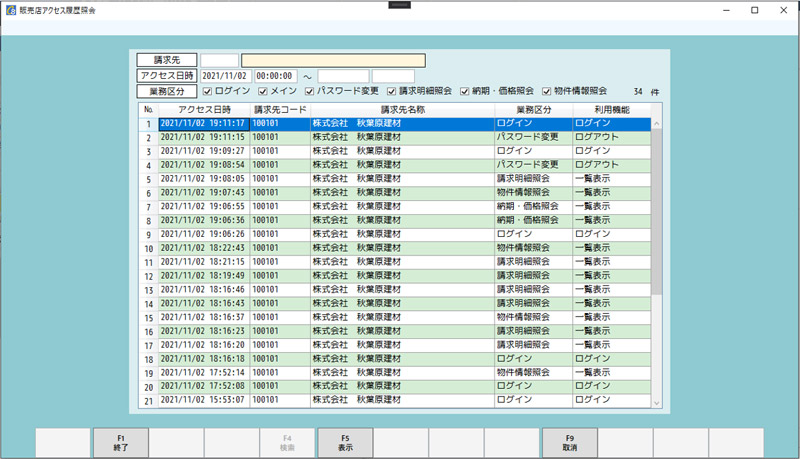This screenshot has width=800, height=459.
Task: Click the 請求先名称 column header
Action: tap(403, 110)
